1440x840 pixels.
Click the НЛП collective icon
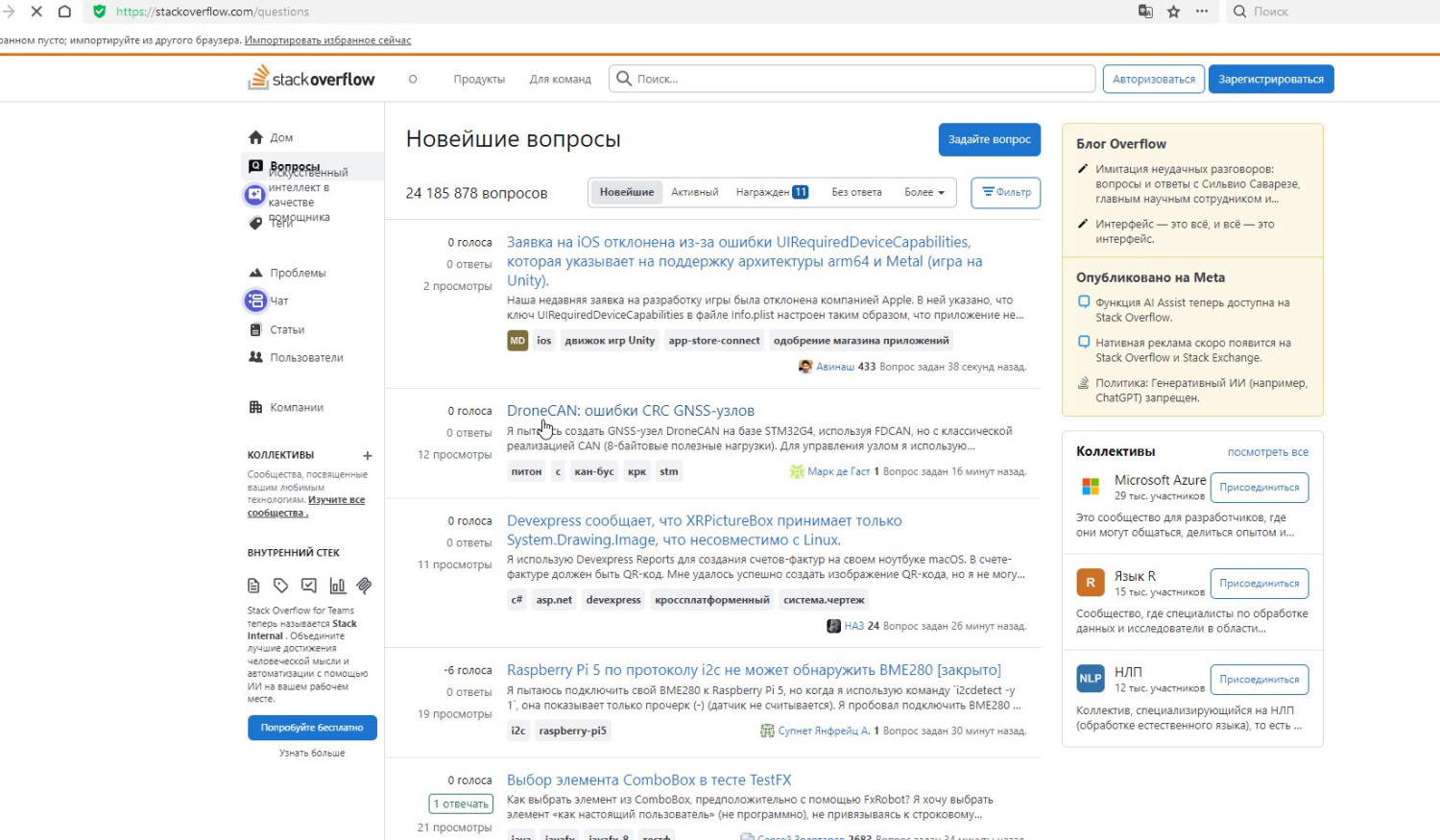coord(1091,679)
